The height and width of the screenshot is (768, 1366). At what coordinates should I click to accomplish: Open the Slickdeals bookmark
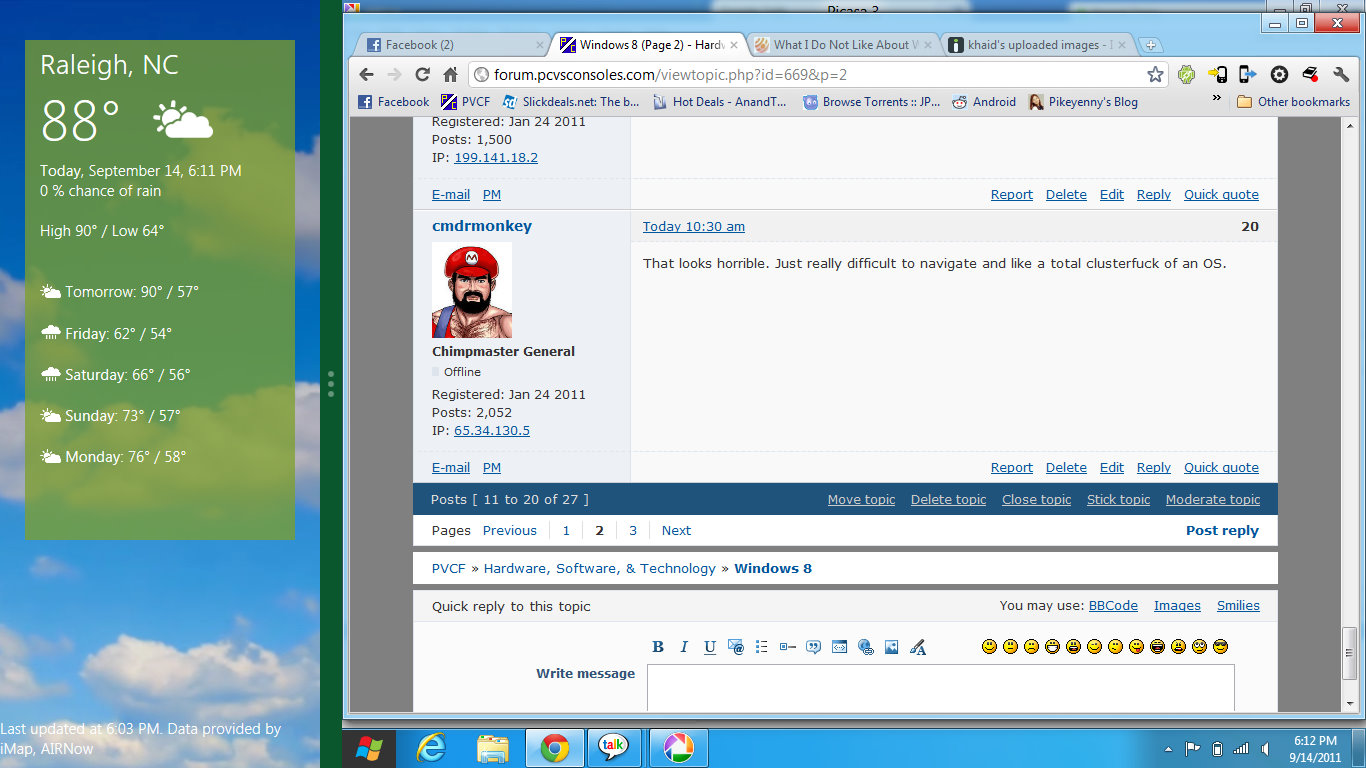pyautogui.click(x=571, y=102)
